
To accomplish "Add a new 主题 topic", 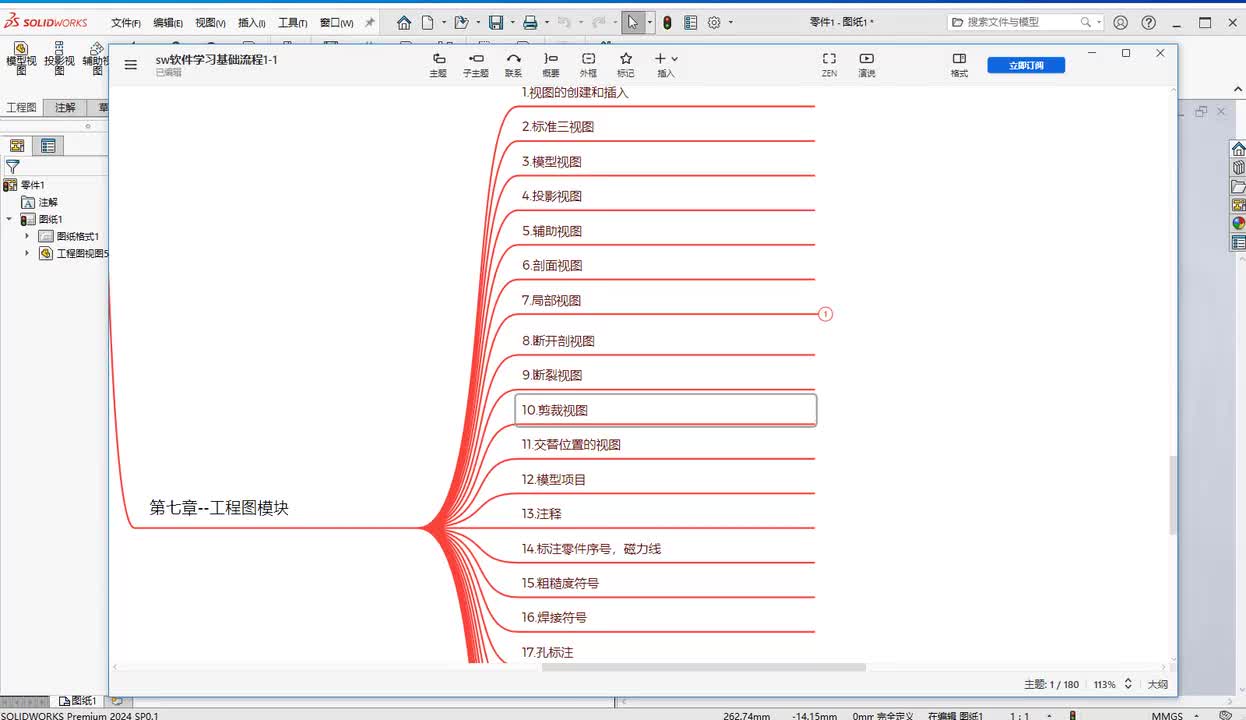I will (x=438, y=65).
